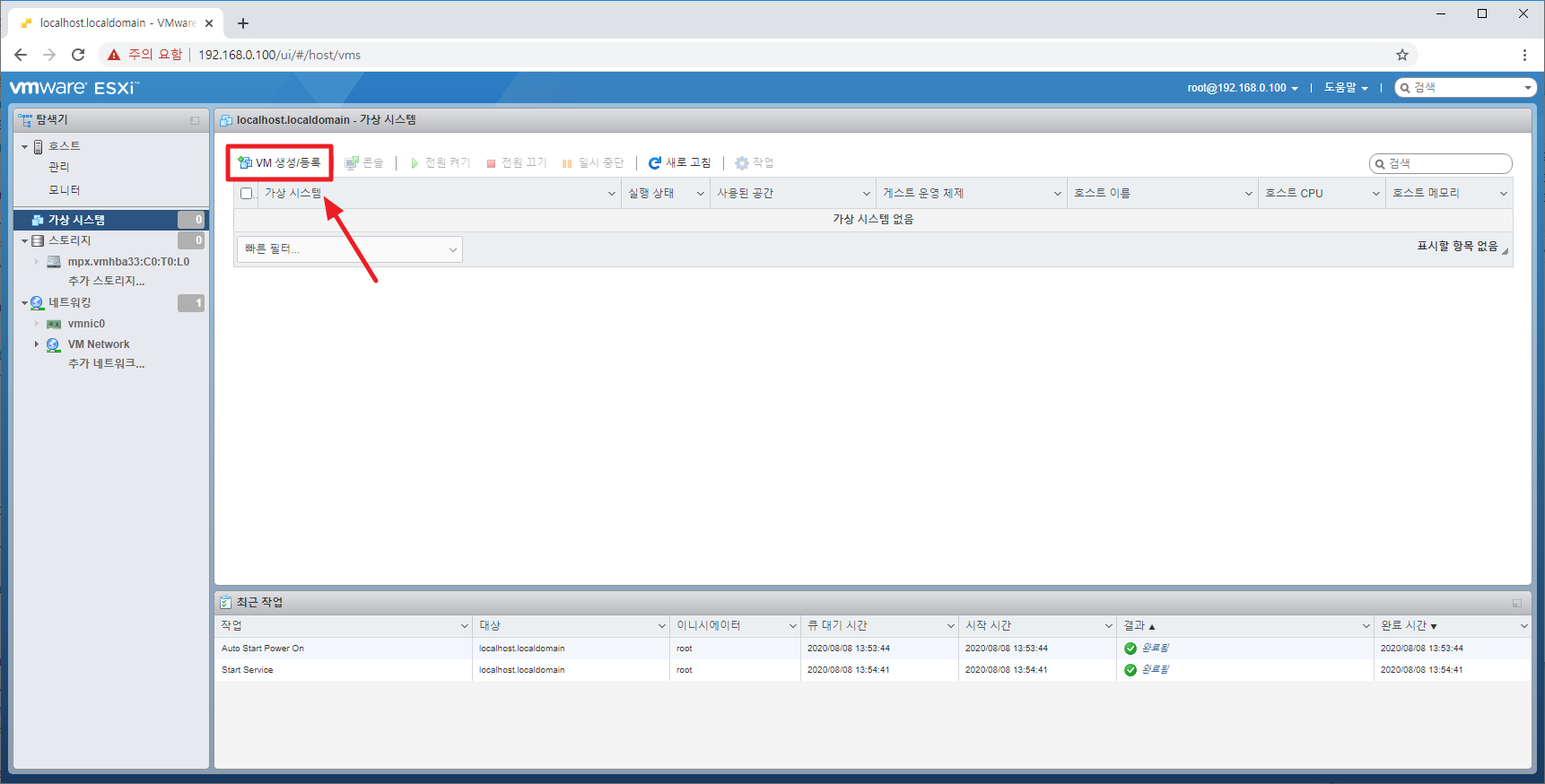Click the Auto Start Power On task row
The image size is (1545, 784).
(873, 648)
